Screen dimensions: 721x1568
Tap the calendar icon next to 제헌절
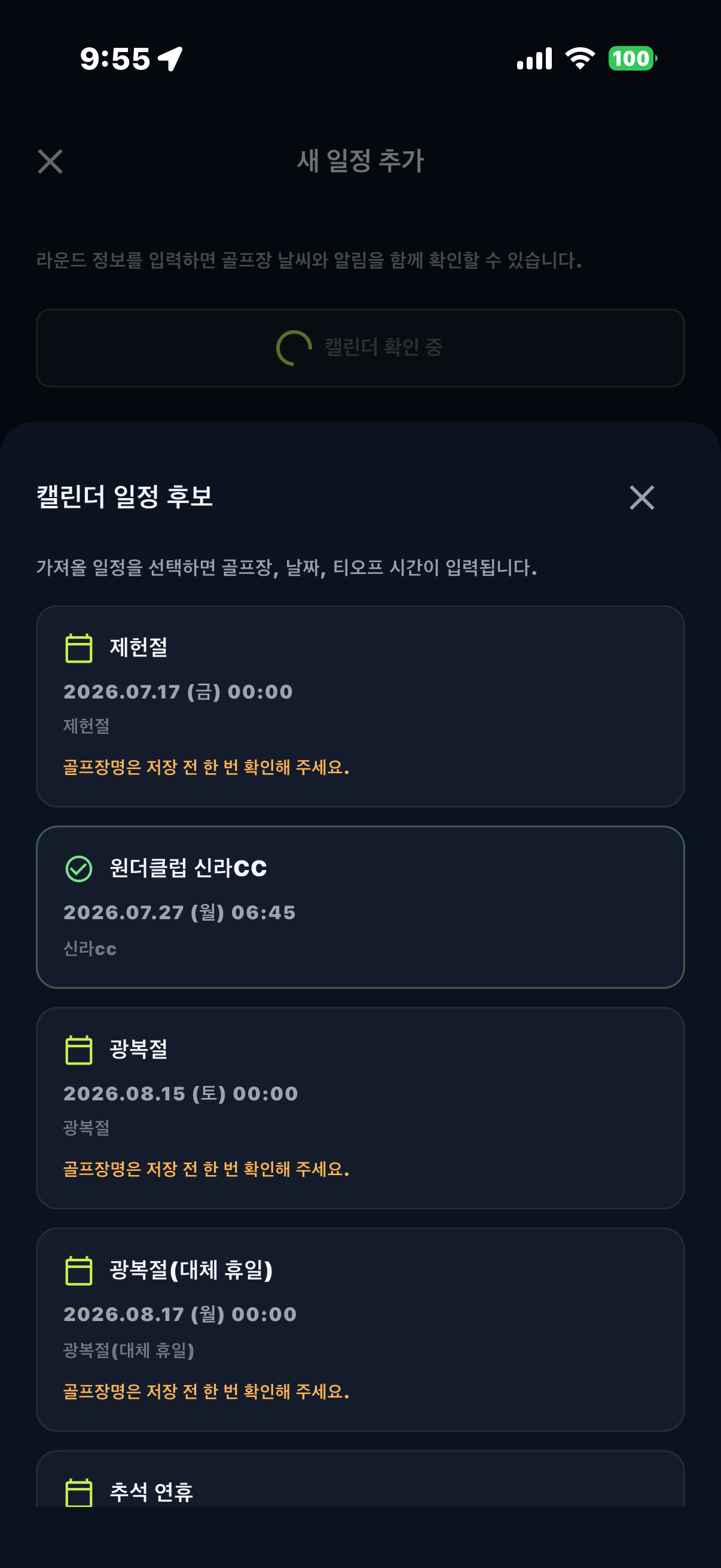[x=78, y=648]
